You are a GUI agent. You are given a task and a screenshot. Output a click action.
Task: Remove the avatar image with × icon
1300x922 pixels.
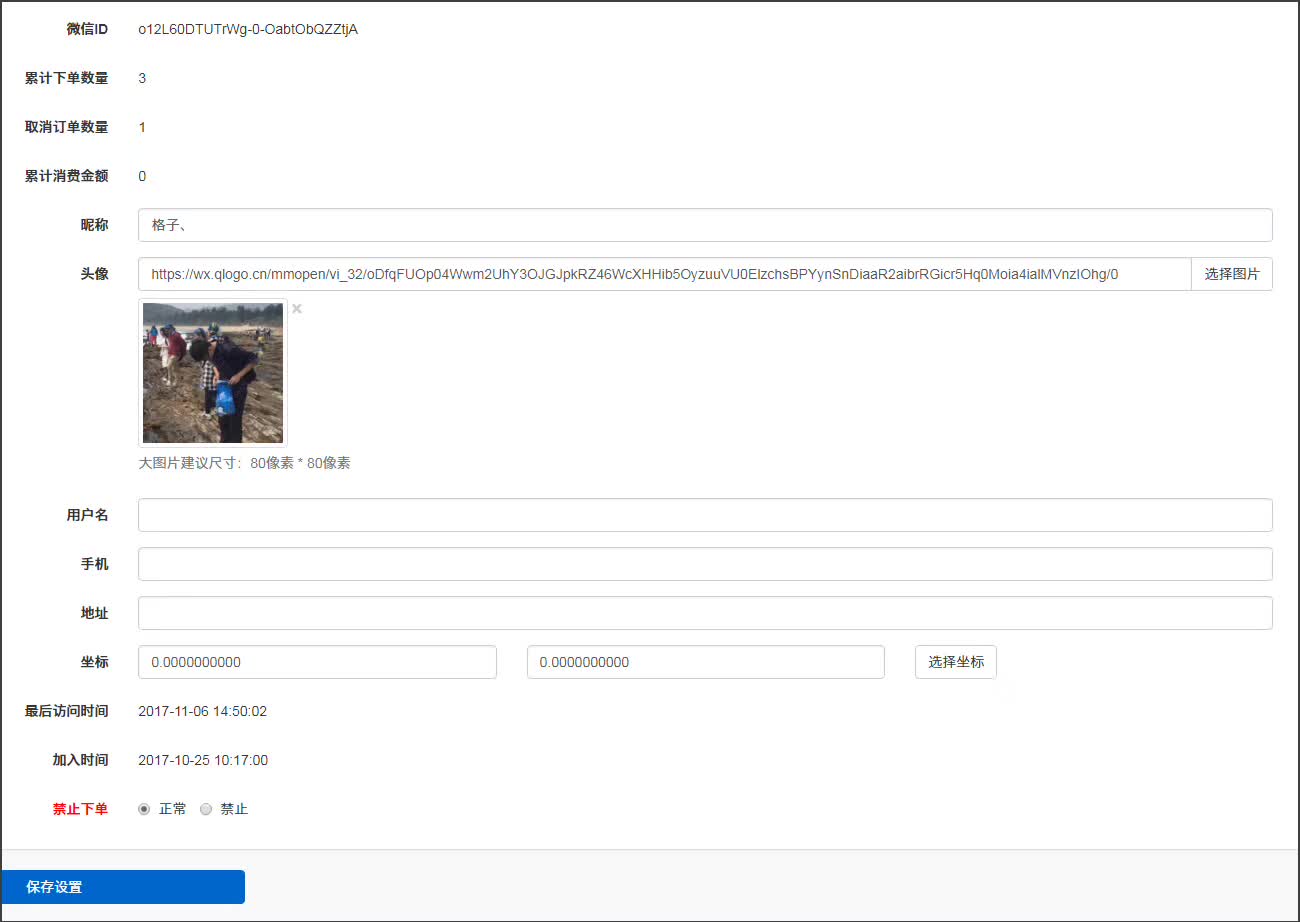297,309
